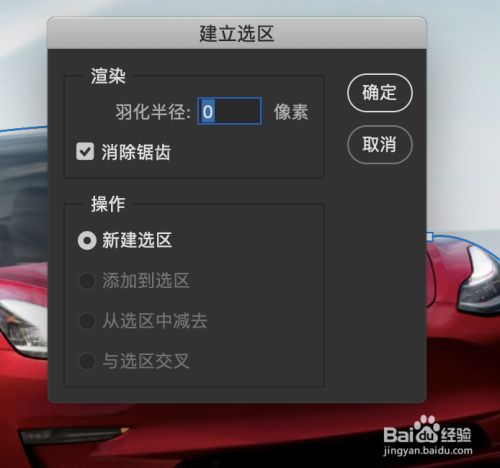This screenshot has width=500, height=468.
Task: Select the square path anchor point
Action: click(429, 237)
